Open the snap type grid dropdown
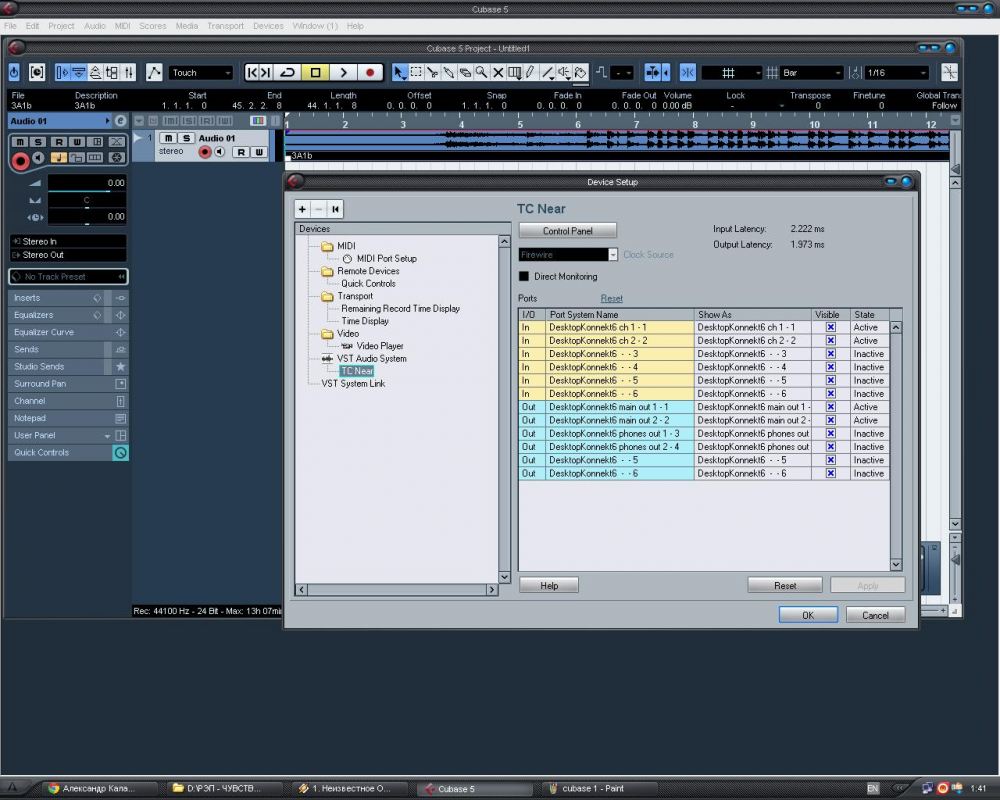 (x=732, y=73)
